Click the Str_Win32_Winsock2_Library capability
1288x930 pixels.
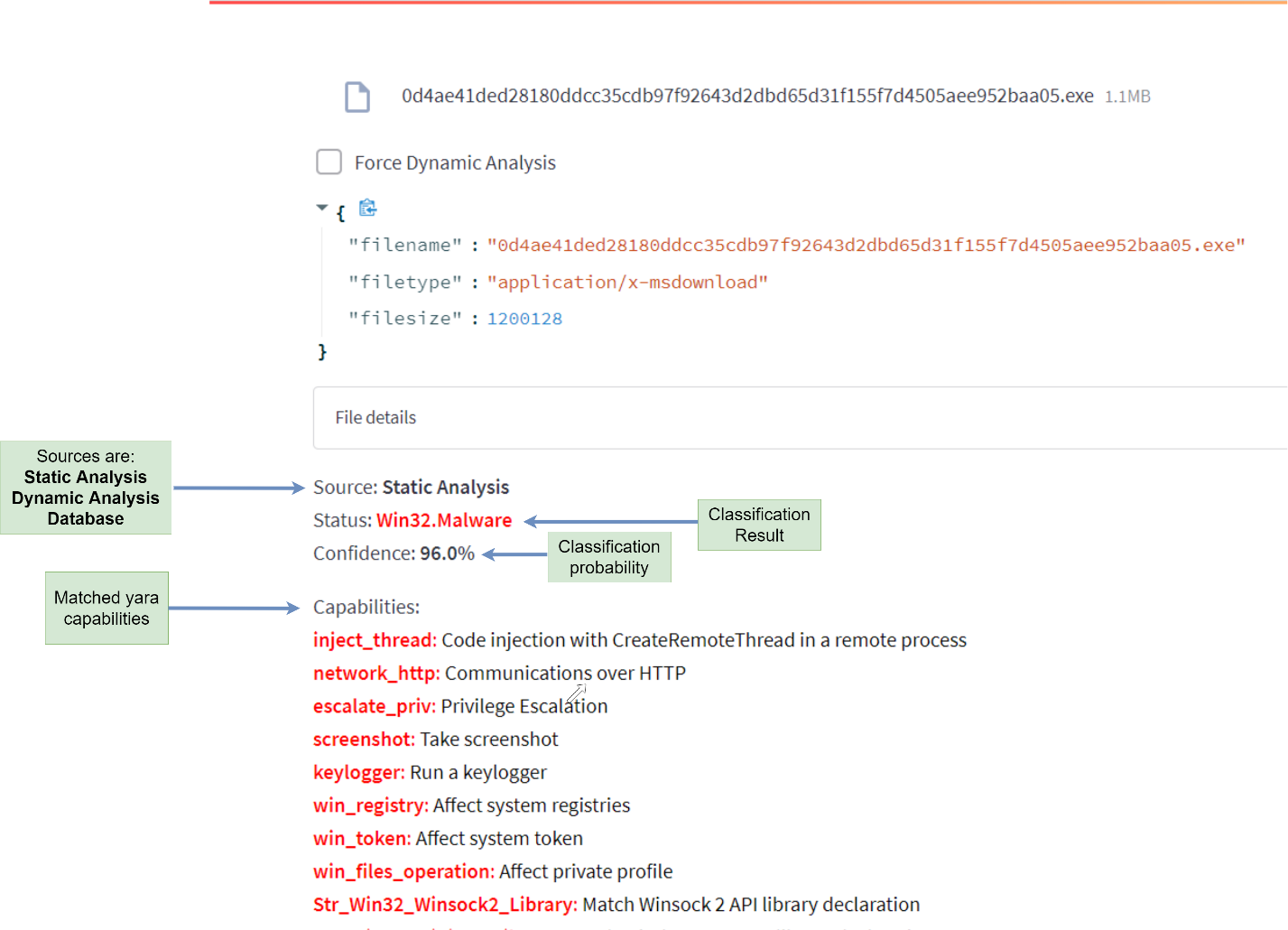pos(445,905)
